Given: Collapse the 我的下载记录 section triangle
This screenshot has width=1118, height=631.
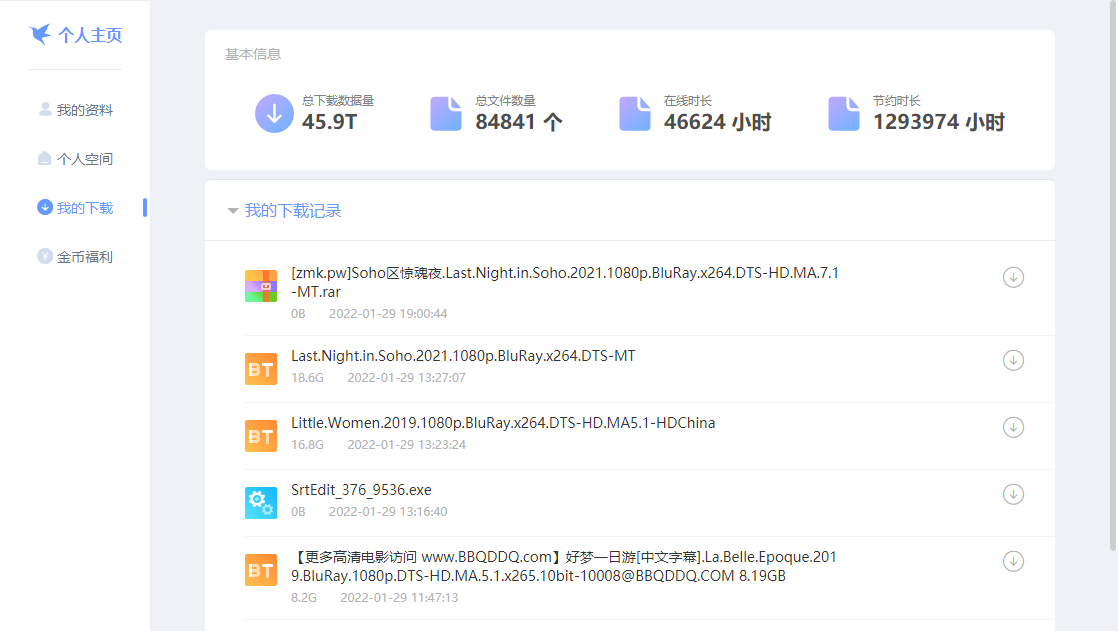Looking at the screenshot, I should point(233,211).
